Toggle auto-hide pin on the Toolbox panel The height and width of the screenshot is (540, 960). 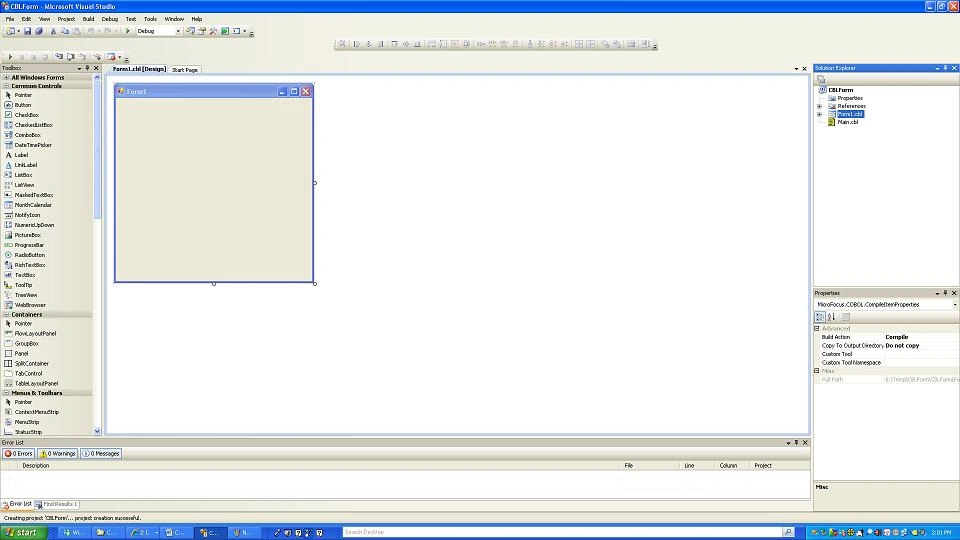tap(88, 68)
